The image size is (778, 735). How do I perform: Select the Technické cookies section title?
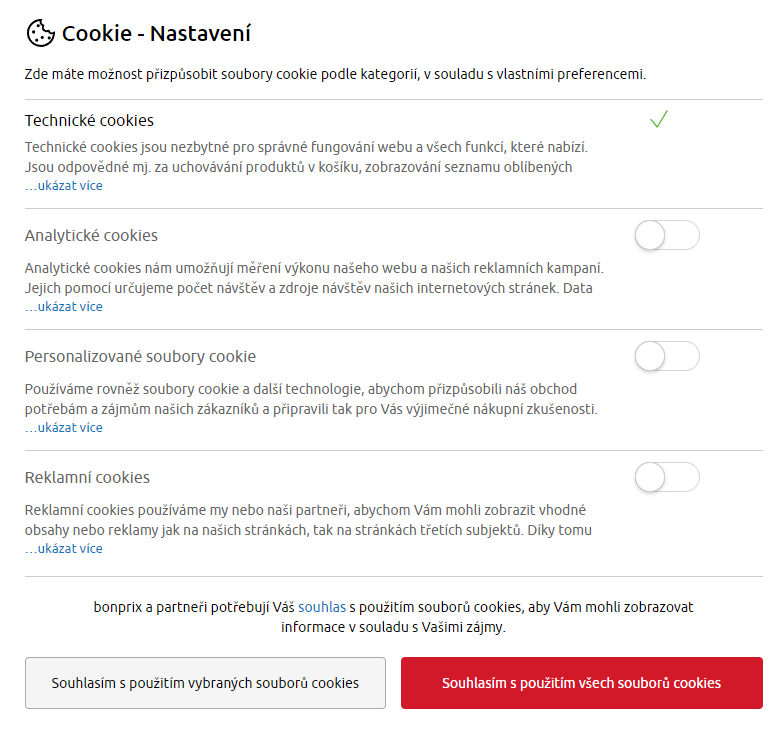(x=89, y=121)
